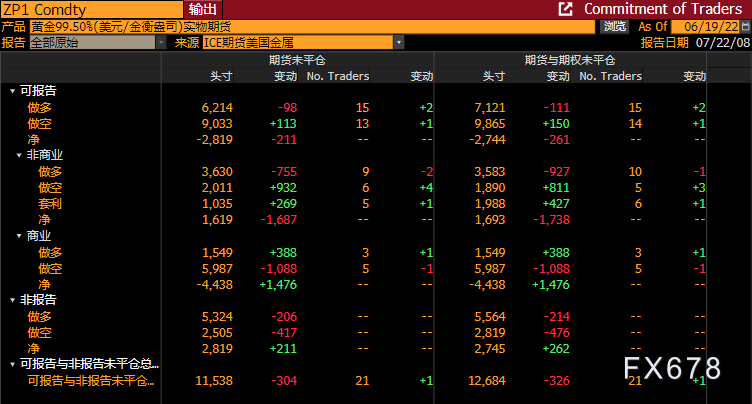Click the 9,865 combined short position value
The height and width of the screenshot is (404, 752).
click(490, 124)
